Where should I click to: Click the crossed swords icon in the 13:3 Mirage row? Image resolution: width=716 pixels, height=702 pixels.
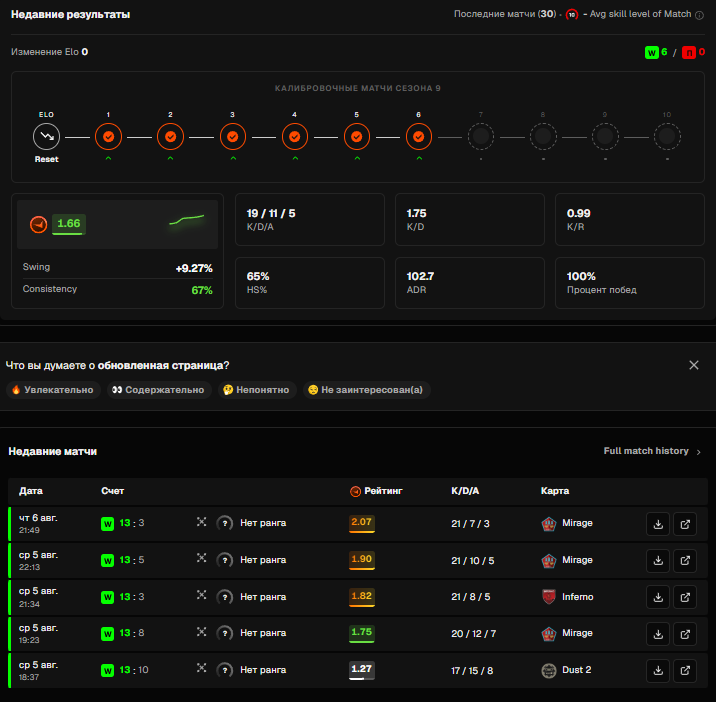201,522
